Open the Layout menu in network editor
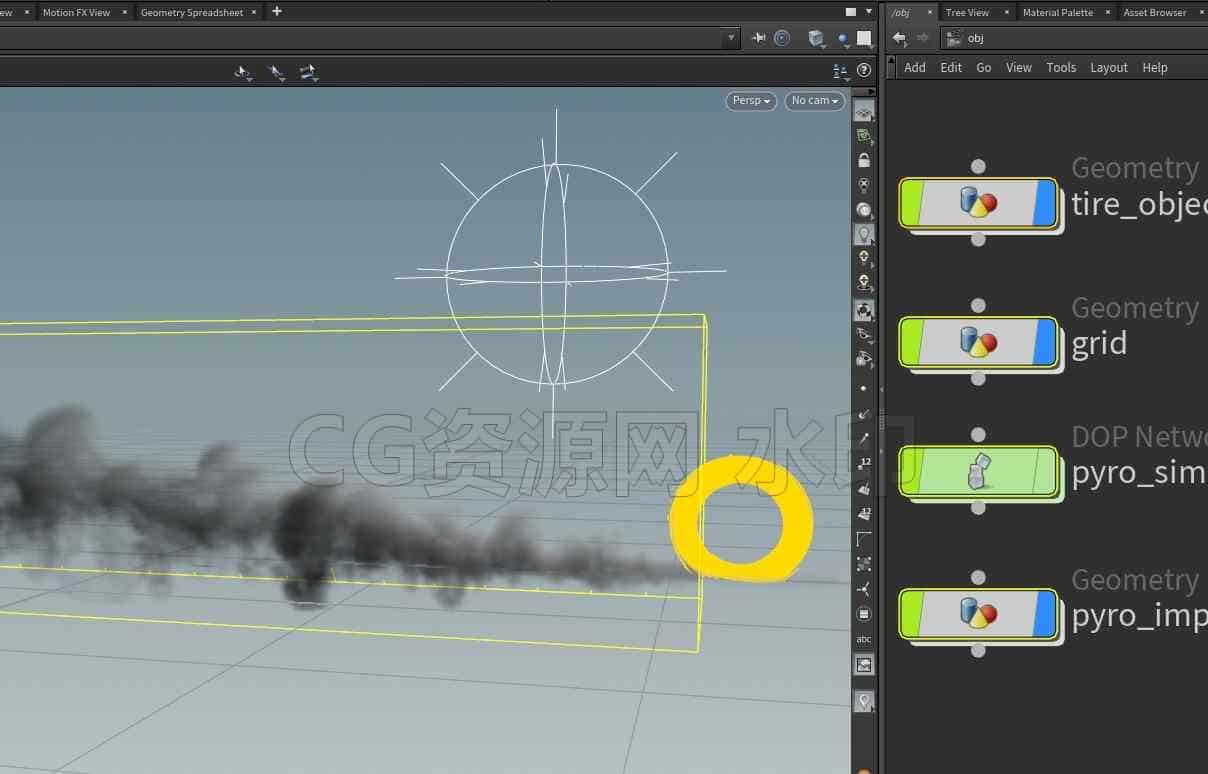1208x774 pixels. coord(1109,68)
